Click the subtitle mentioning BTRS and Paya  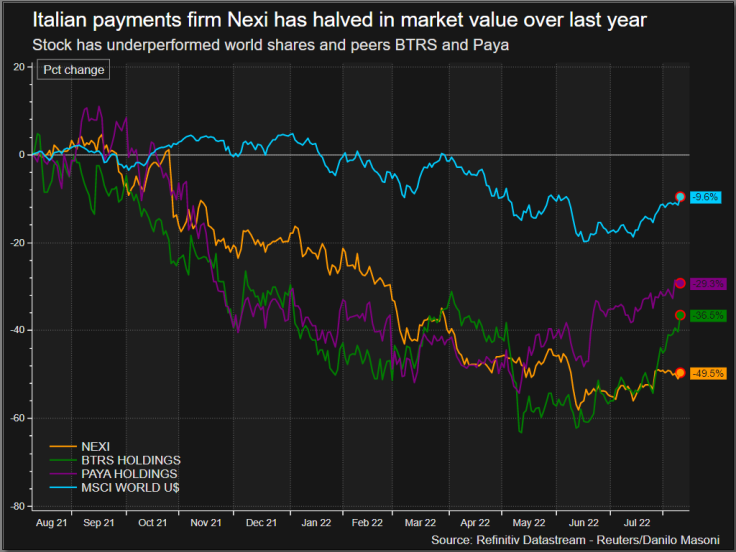pos(271,45)
